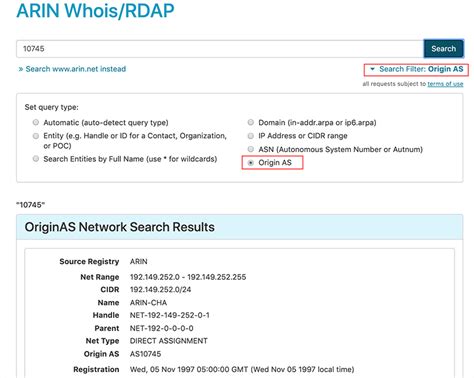Open the terms of use link
Viewport: 474px width, 378px height.
[x=445, y=84]
